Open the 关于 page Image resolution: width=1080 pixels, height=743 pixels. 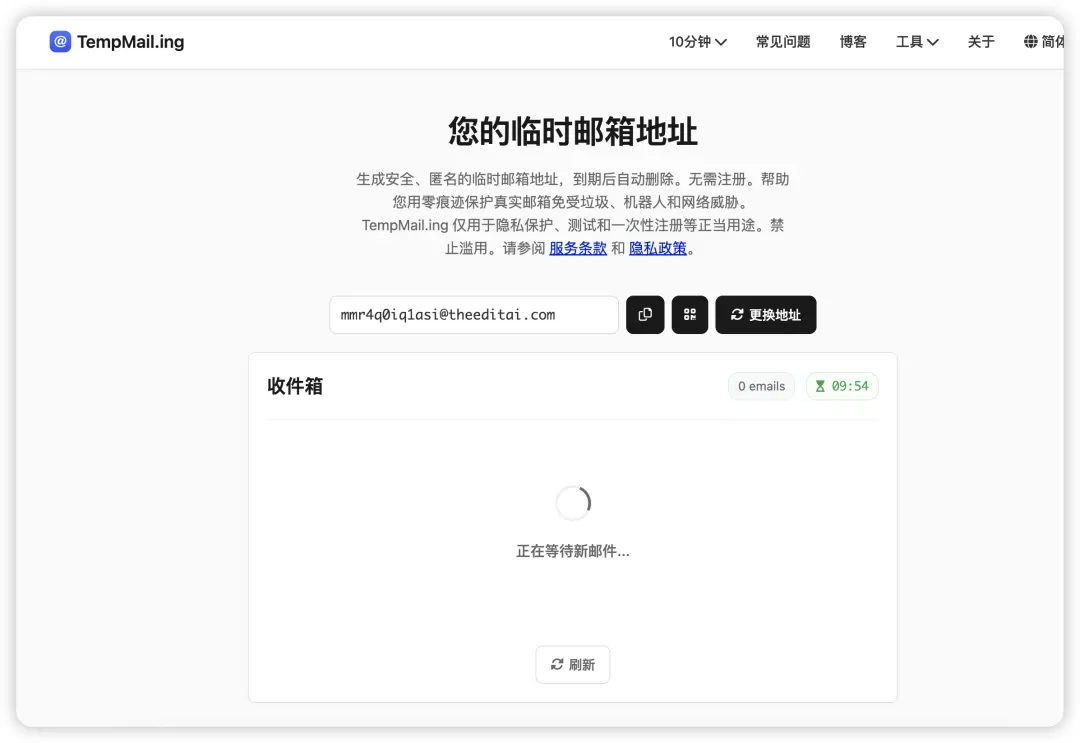981,42
